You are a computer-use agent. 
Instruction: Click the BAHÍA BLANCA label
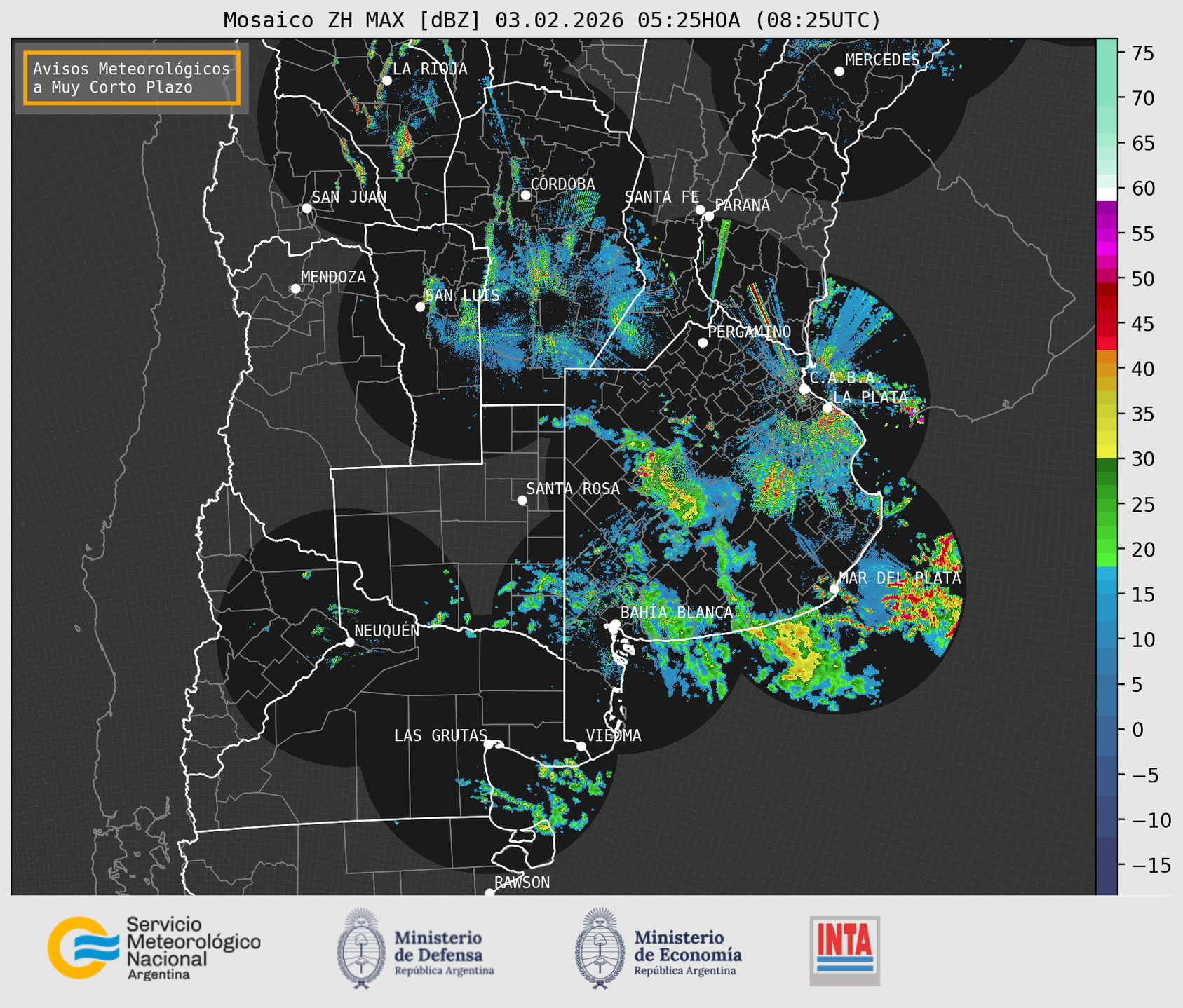click(x=677, y=613)
